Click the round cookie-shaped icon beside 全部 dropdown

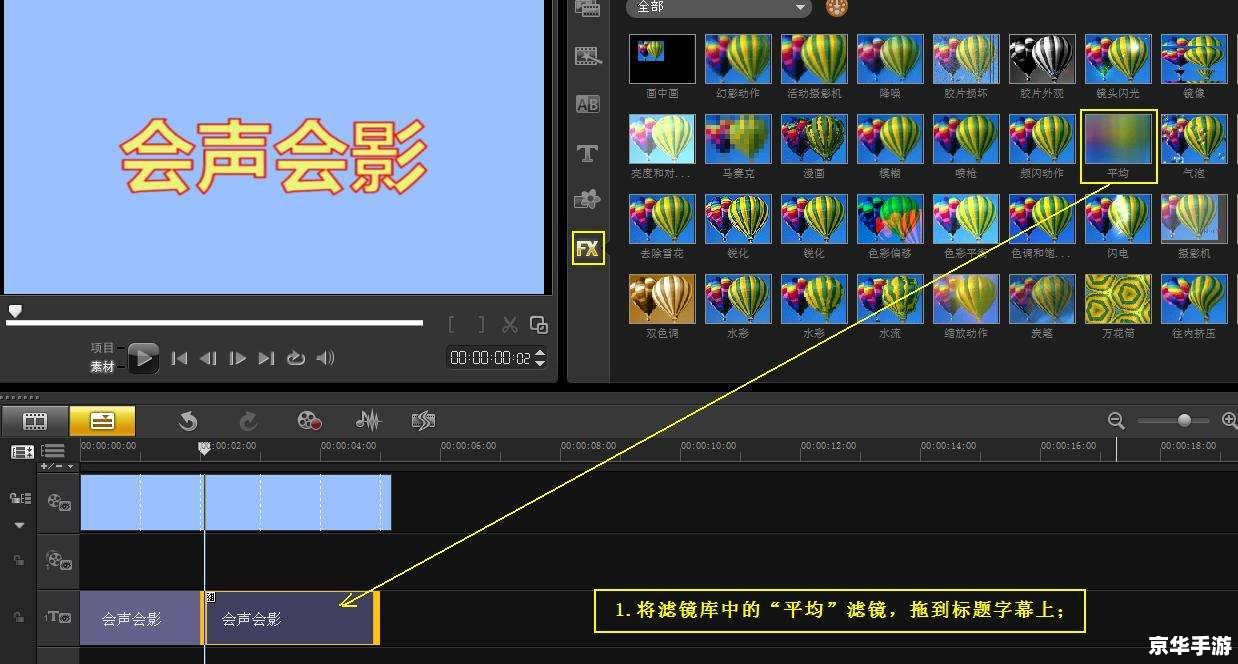(x=838, y=7)
